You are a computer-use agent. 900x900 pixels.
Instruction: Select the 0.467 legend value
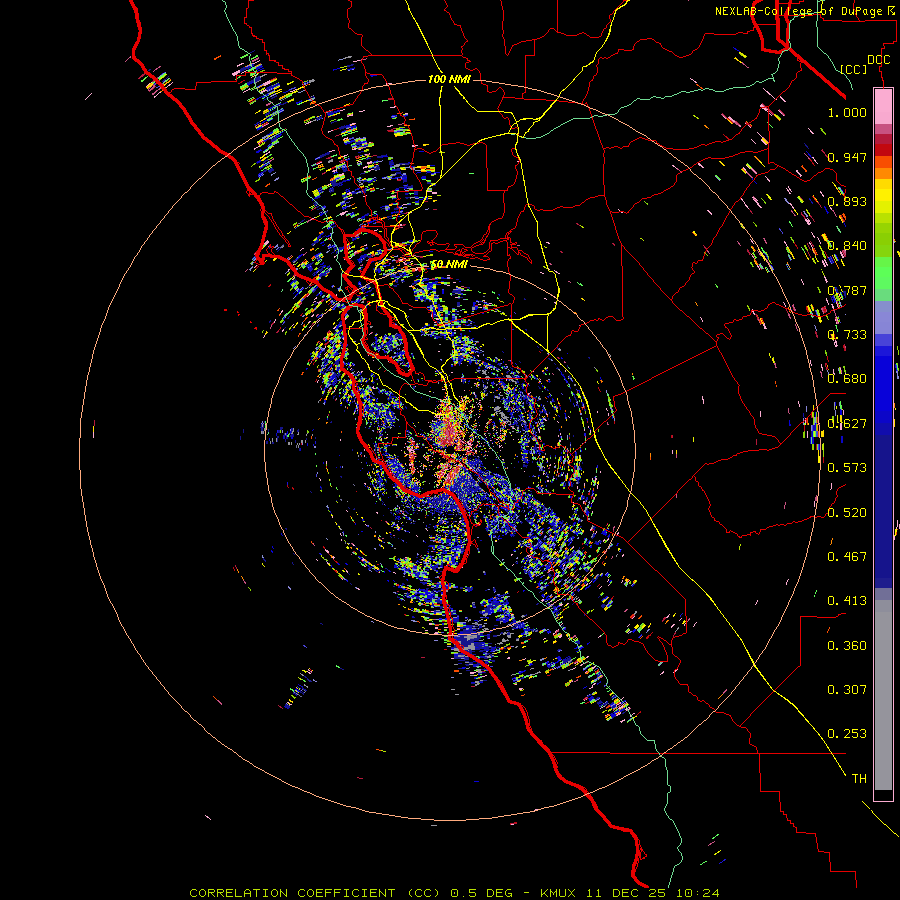[847, 557]
